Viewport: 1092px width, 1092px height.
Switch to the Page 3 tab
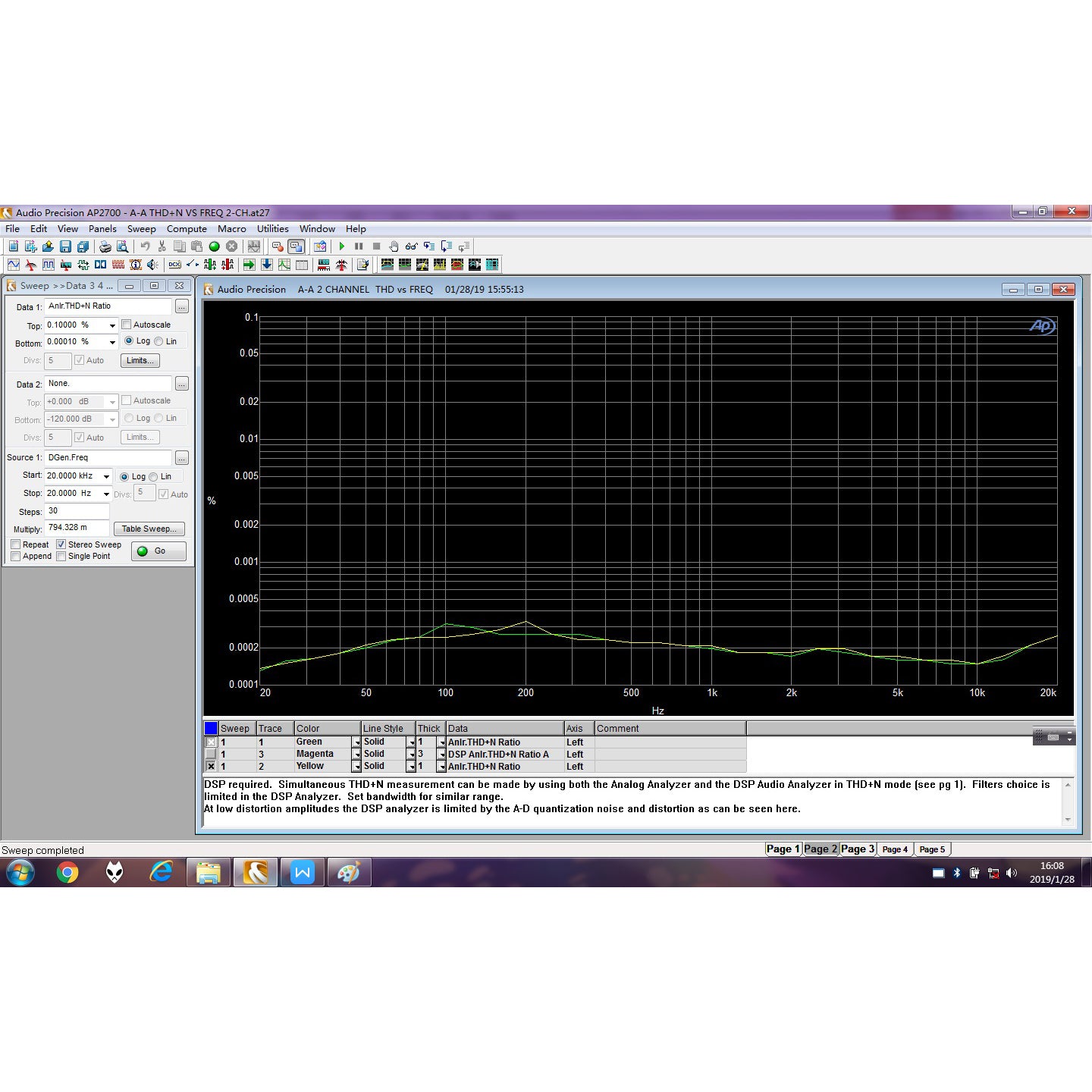[x=857, y=849]
